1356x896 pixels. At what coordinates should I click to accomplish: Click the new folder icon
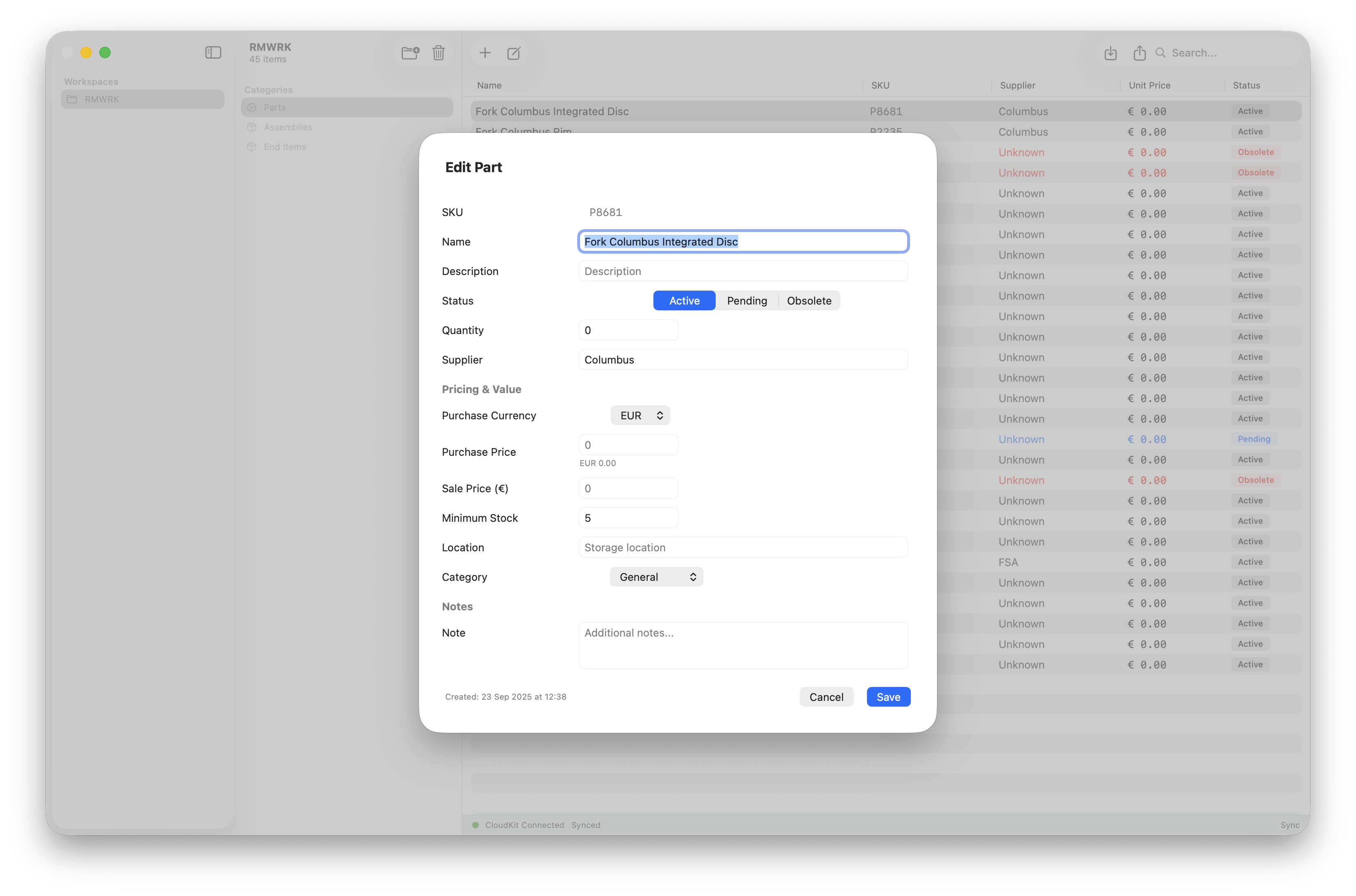tap(410, 53)
